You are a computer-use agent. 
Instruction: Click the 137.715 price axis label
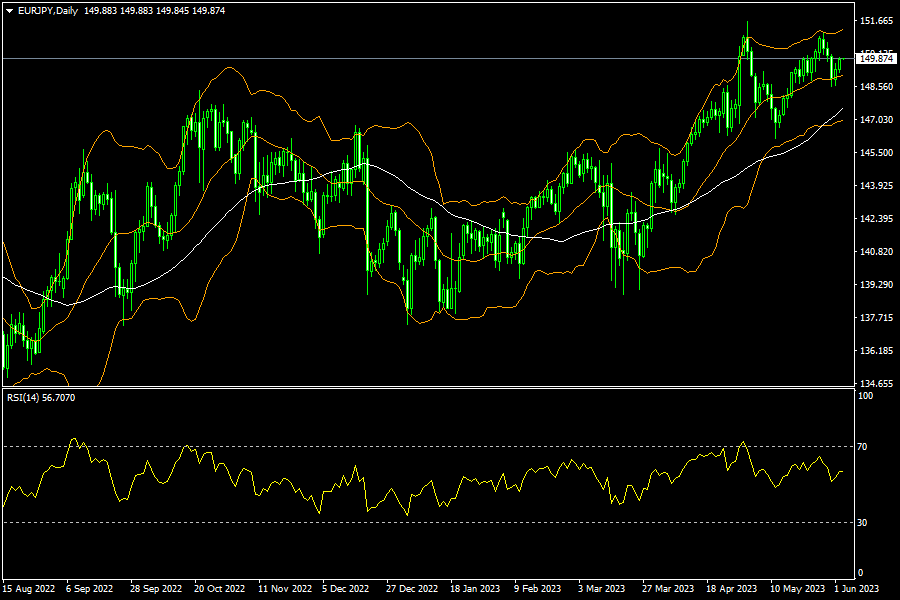876,318
